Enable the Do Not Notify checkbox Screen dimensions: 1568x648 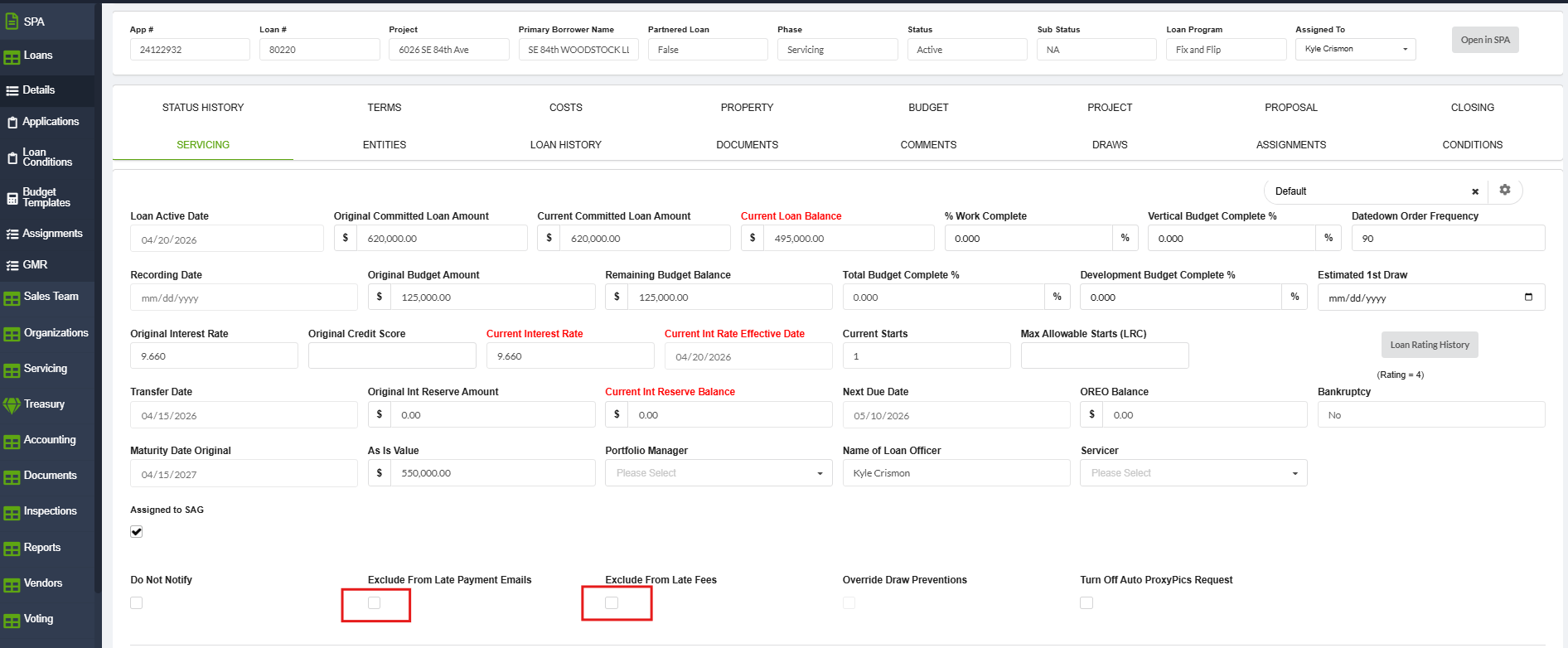137,603
